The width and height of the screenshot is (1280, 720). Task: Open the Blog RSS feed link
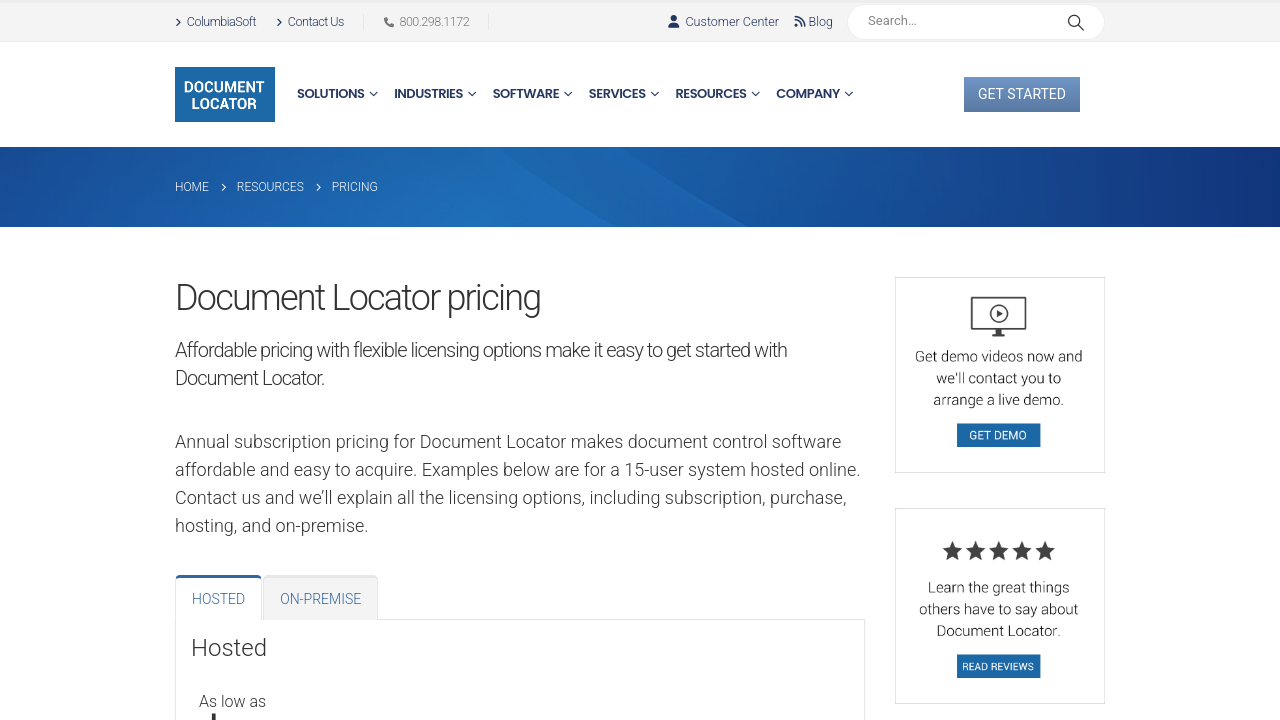click(x=813, y=22)
